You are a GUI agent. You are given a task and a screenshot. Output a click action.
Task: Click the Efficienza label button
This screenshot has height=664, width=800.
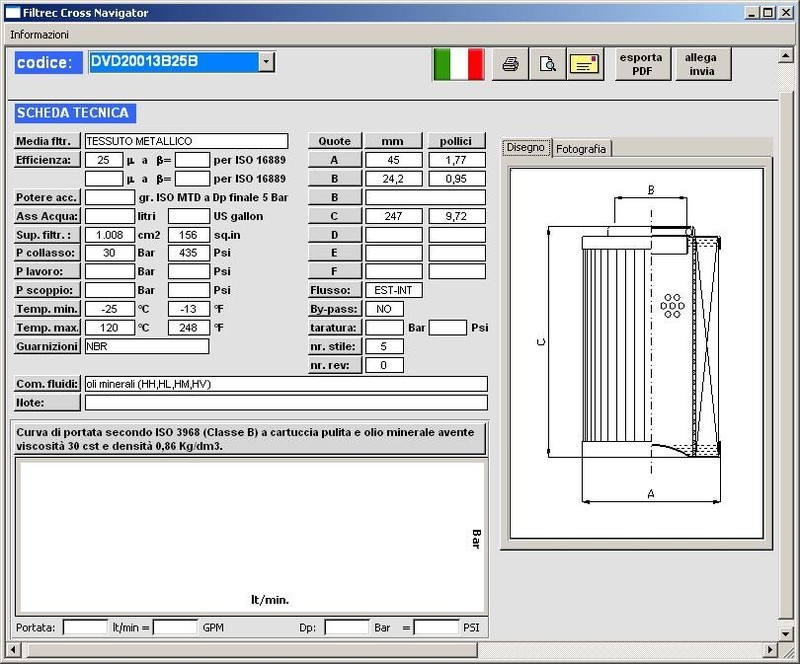tap(47, 160)
